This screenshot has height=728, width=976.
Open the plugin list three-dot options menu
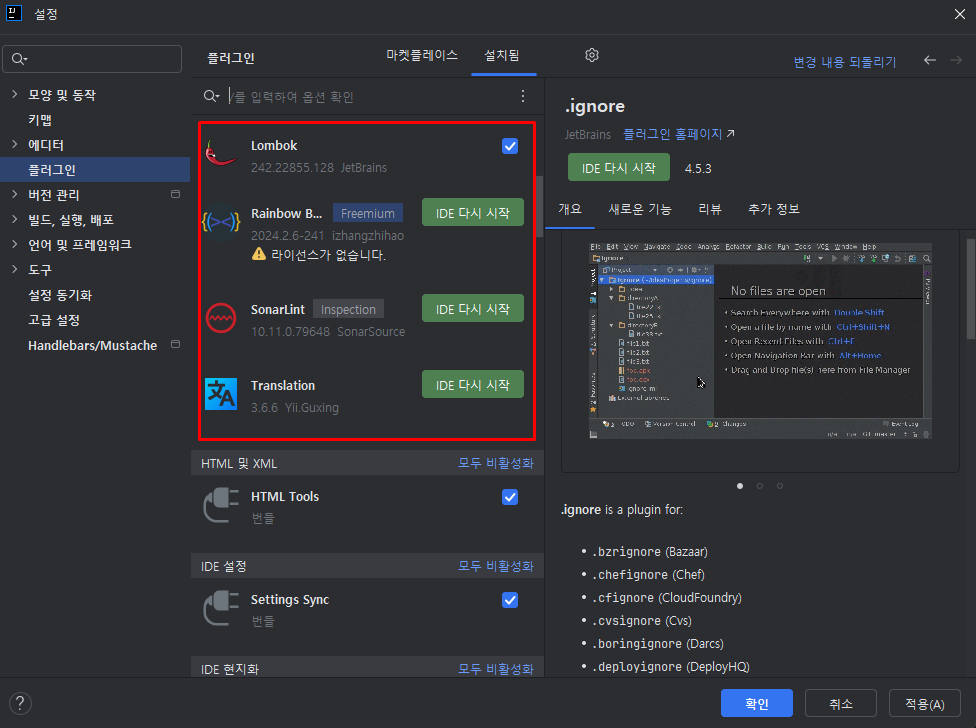(523, 96)
